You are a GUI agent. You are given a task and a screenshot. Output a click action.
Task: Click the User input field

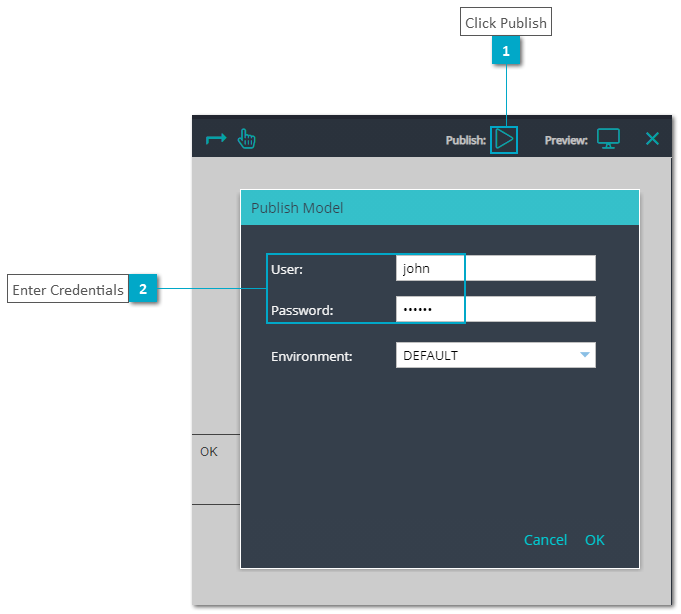pos(496,268)
